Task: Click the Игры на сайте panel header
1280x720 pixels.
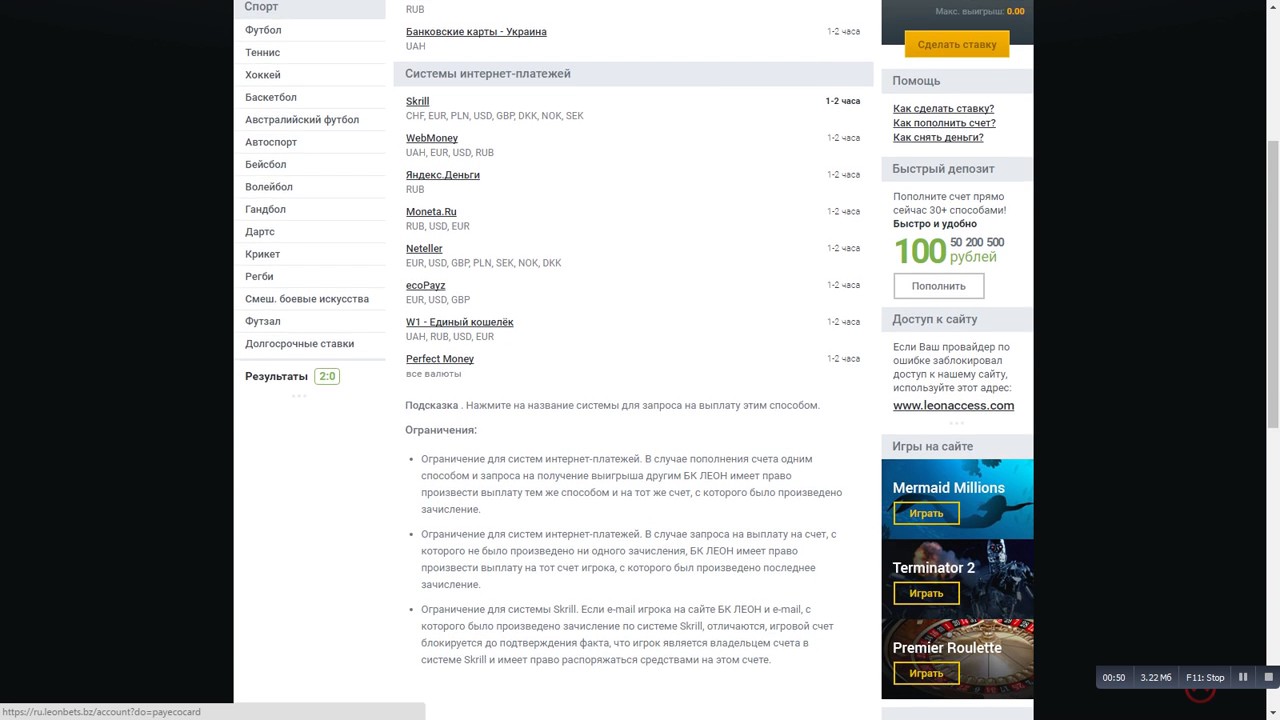Action: click(x=957, y=446)
